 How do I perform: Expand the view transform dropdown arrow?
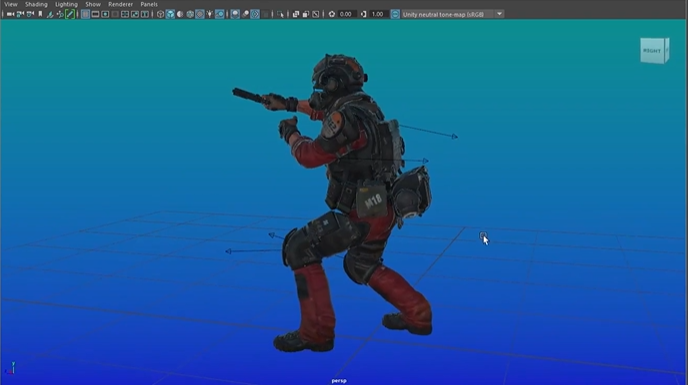pyautogui.click(x=499, y=14)
